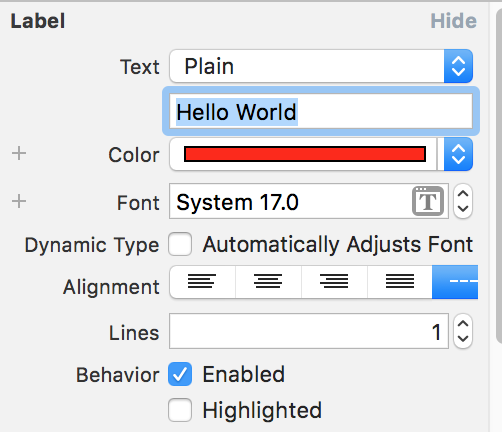Select center text alignment
The width and height of the screenshot is (502, 432).
(268, 282)
